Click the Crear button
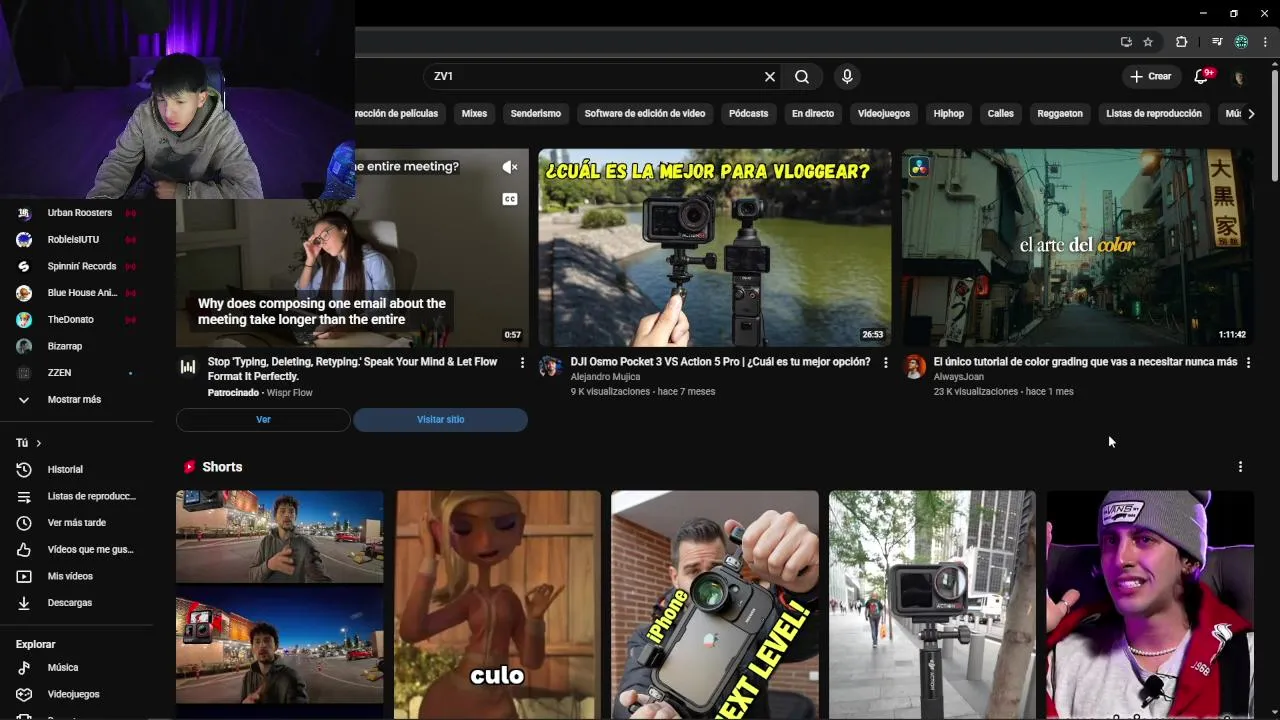The image size is (1280, 720). 1150,77
